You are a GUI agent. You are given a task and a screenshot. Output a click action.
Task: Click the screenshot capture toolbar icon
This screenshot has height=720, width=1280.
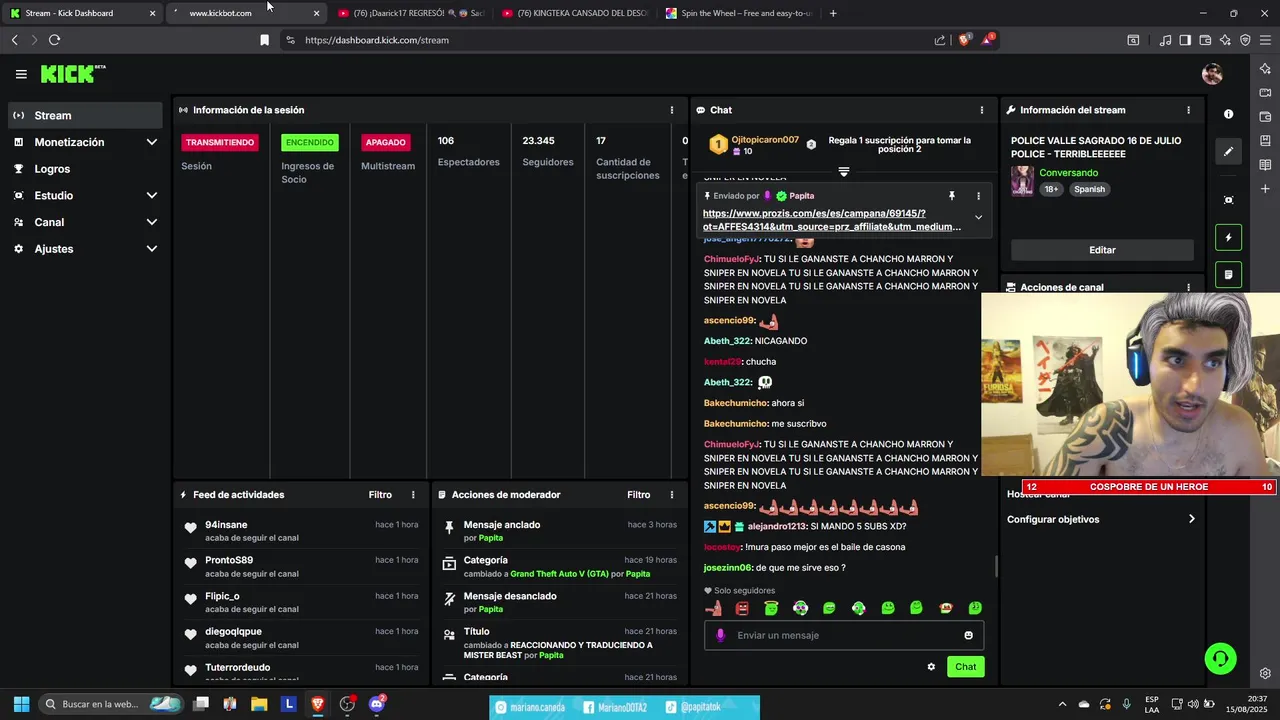tap(1229, 200)
